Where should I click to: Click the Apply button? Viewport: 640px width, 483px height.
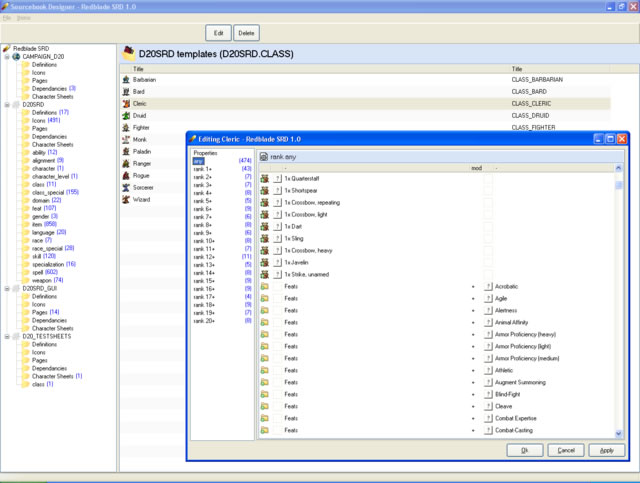607,450
